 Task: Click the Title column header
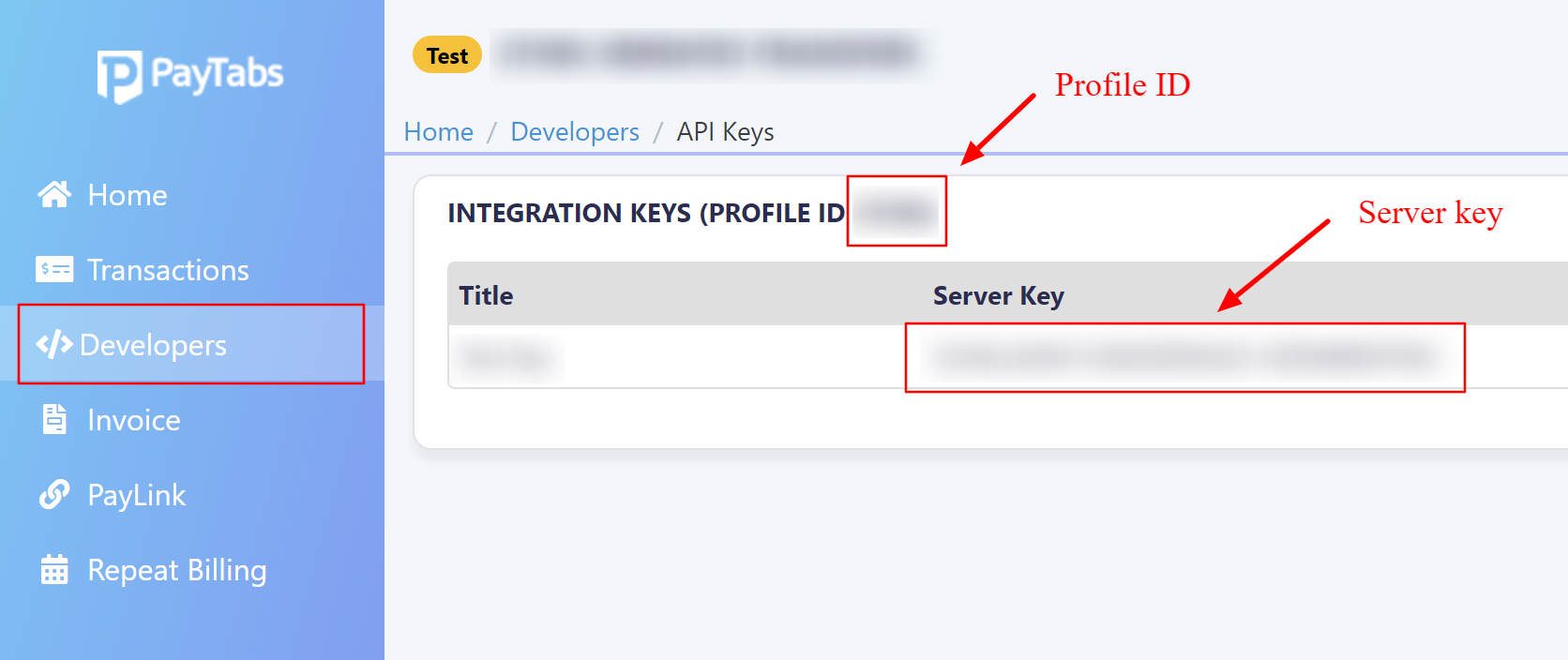click(486, 295)
